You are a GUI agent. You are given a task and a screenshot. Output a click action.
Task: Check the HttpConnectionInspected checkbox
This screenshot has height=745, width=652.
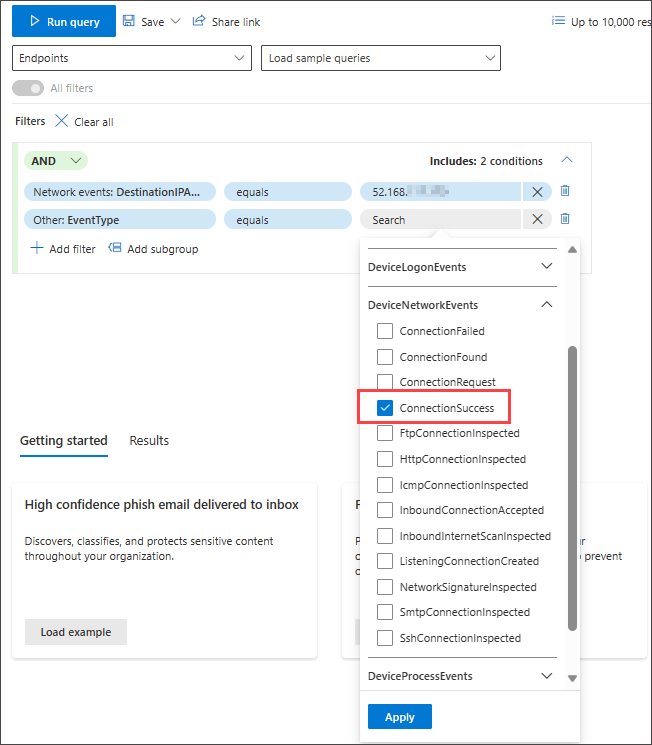coord(384,459)
